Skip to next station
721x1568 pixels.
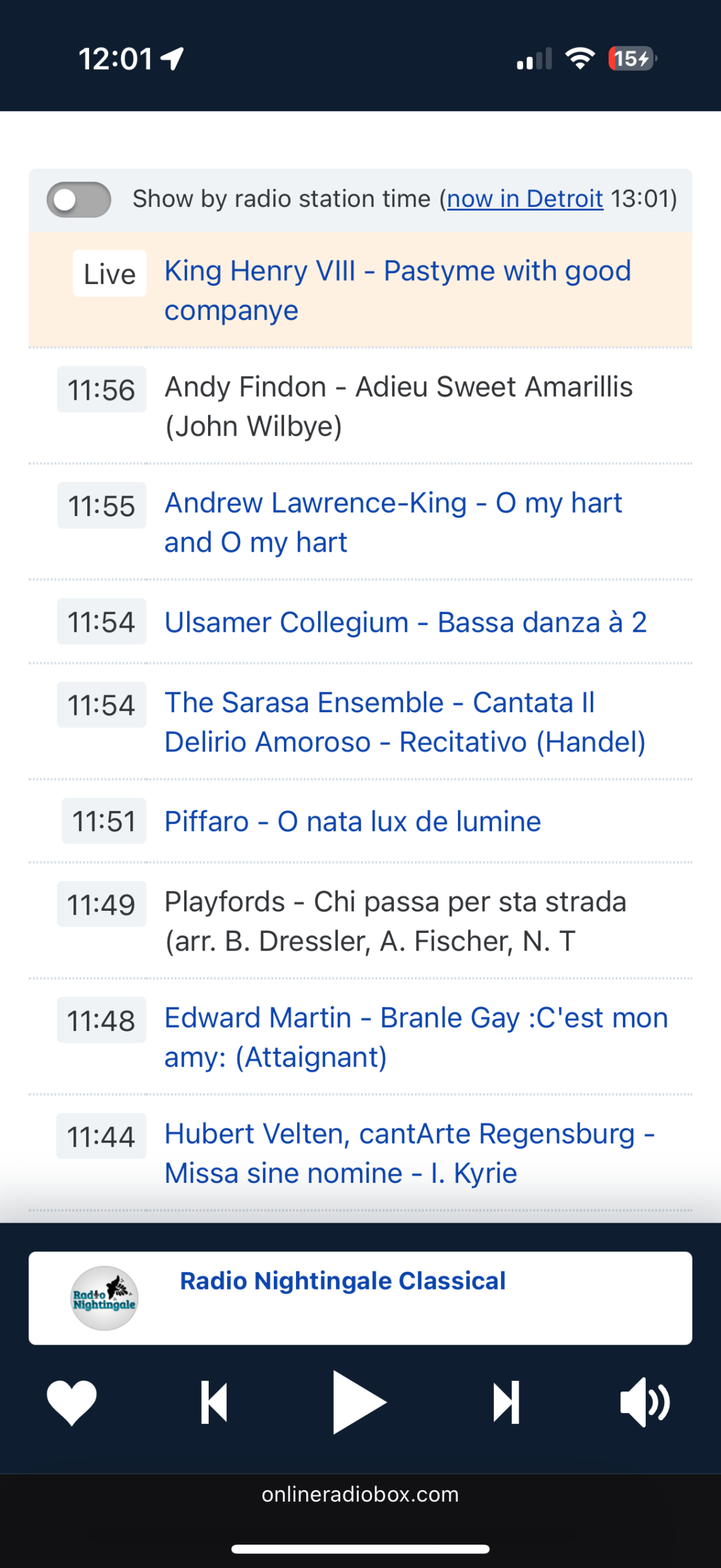(506, 1402)
